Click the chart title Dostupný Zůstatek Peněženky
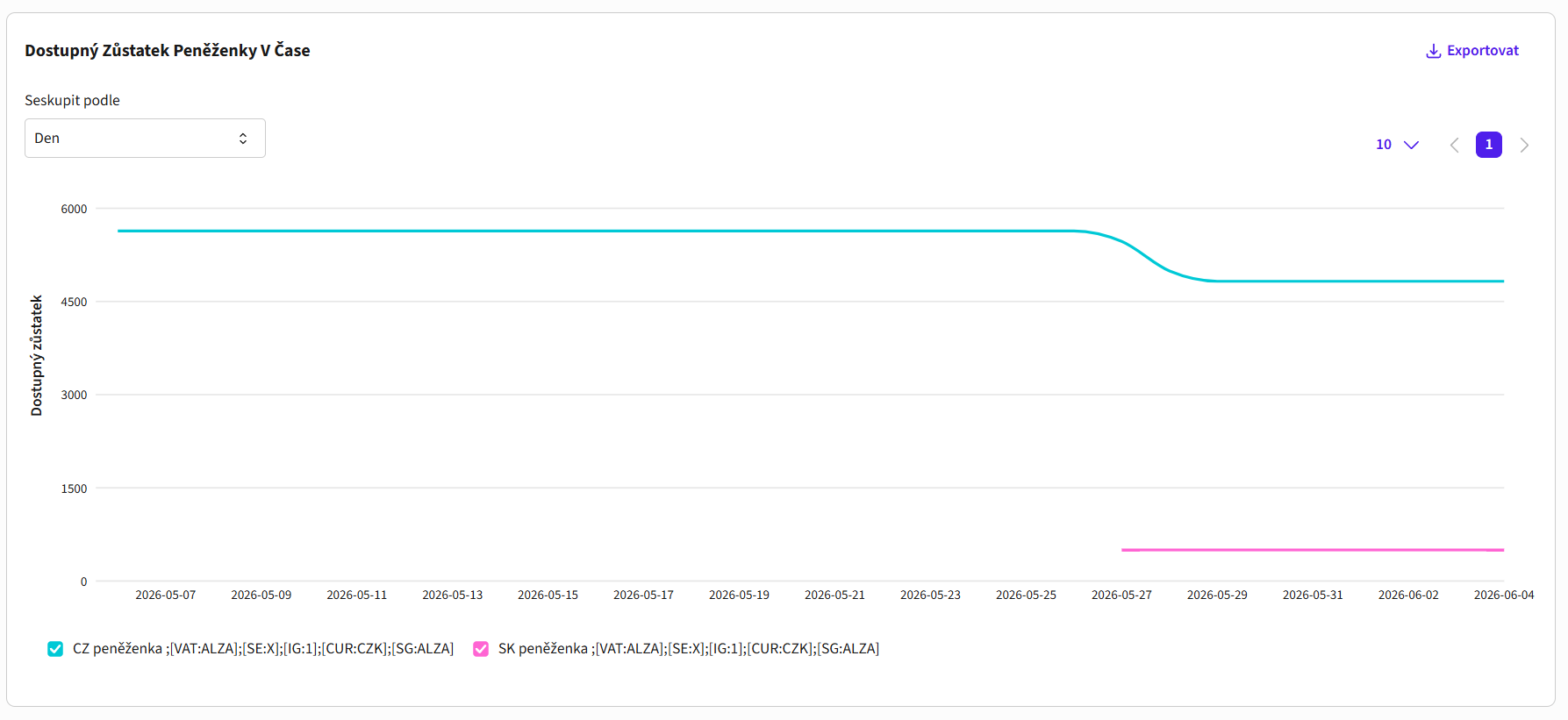The image size is (1568, 720). point(168,51)
